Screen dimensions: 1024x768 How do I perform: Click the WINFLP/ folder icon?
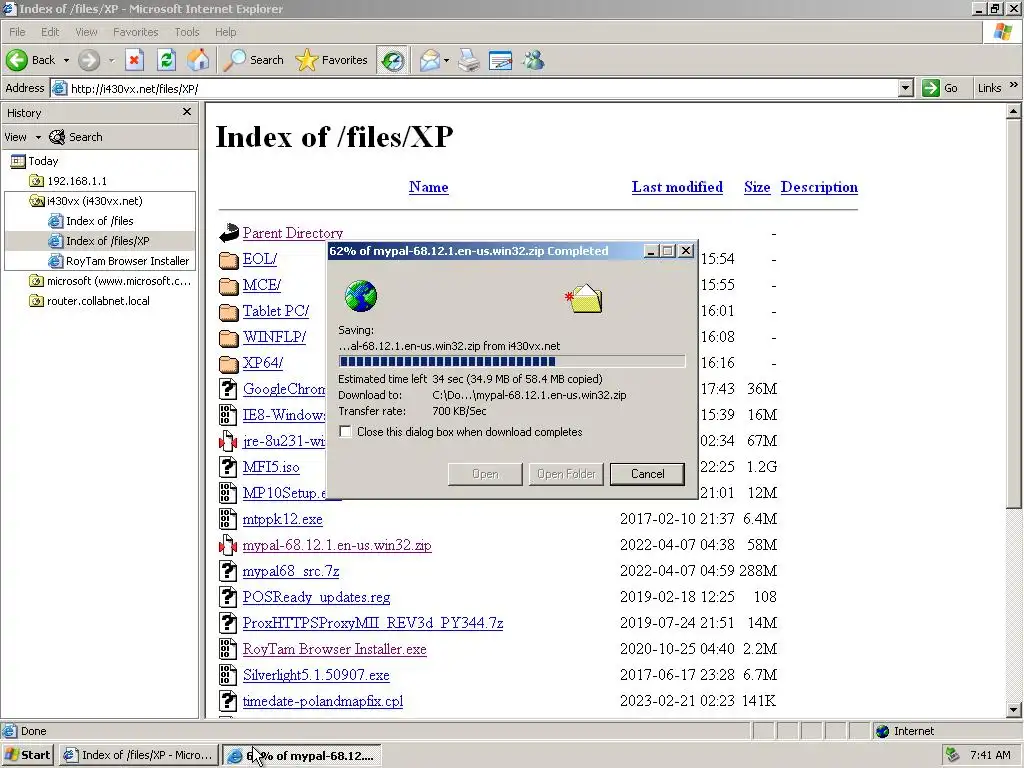click(x=228, y=338)
